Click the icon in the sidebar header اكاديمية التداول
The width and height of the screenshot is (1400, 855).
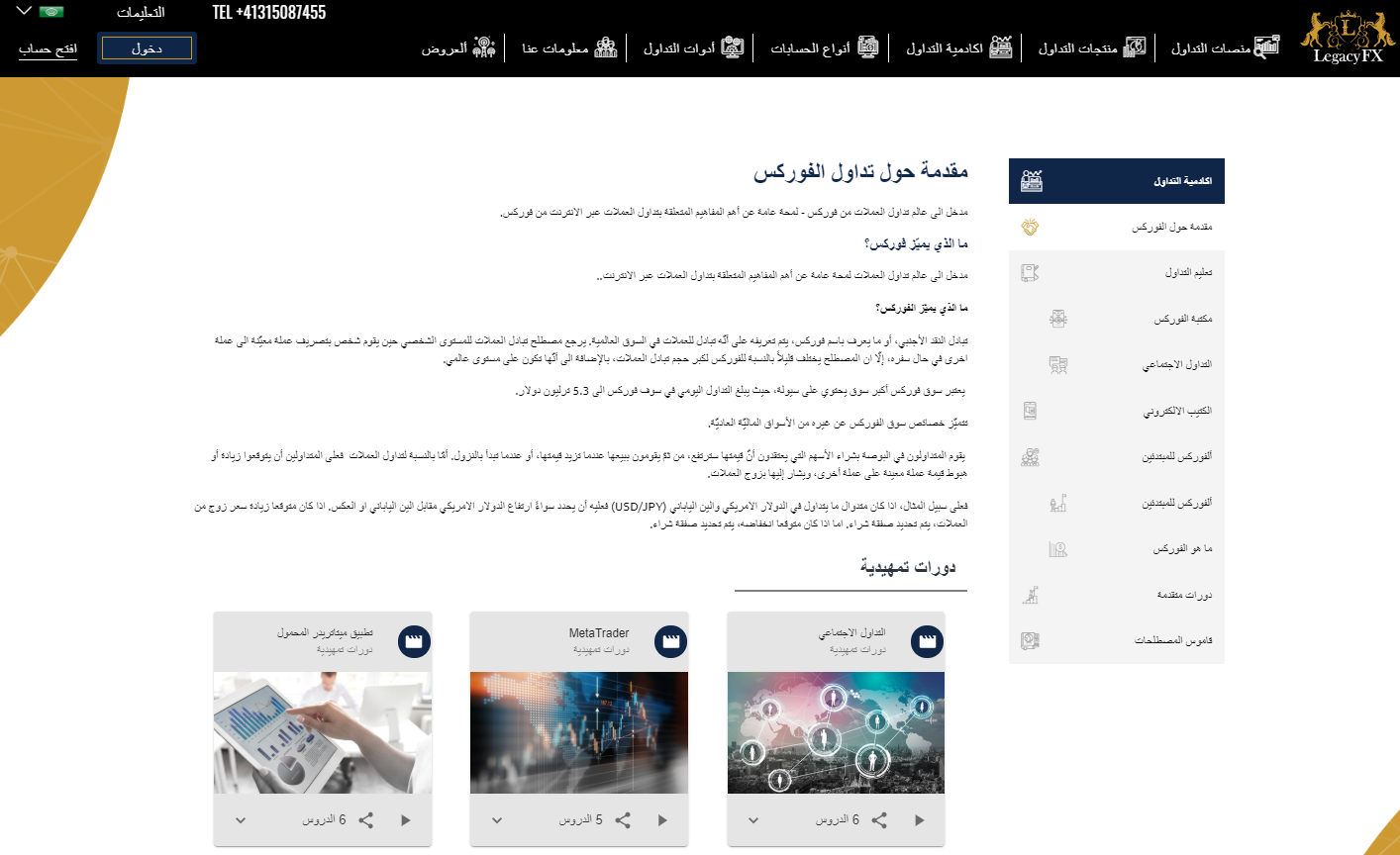coord(1031,181)
